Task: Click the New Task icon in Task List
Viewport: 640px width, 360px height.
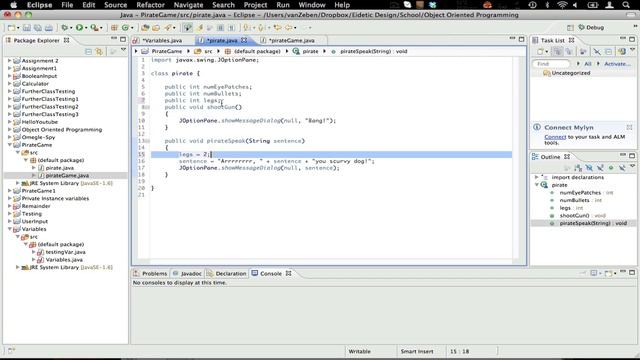Action: (540, 51)
